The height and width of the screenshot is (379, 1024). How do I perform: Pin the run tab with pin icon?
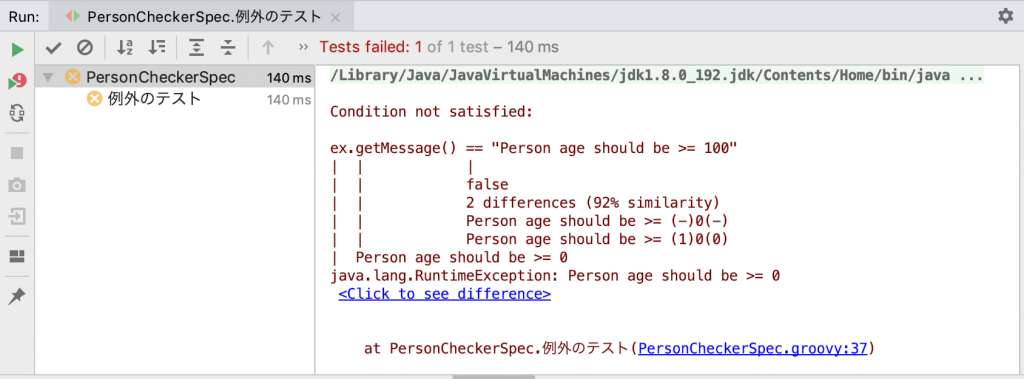18,297
